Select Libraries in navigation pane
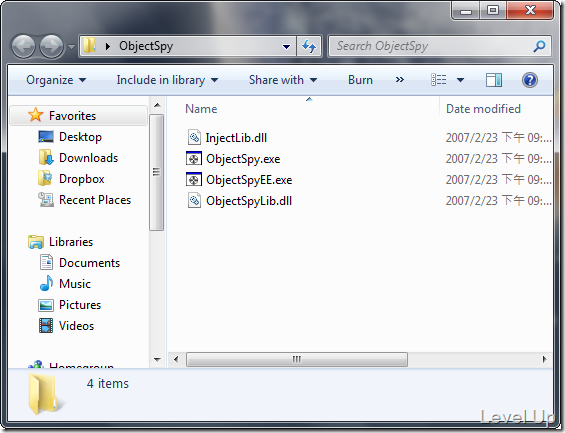This screenshot has width=565, height=433. (71, 242)
